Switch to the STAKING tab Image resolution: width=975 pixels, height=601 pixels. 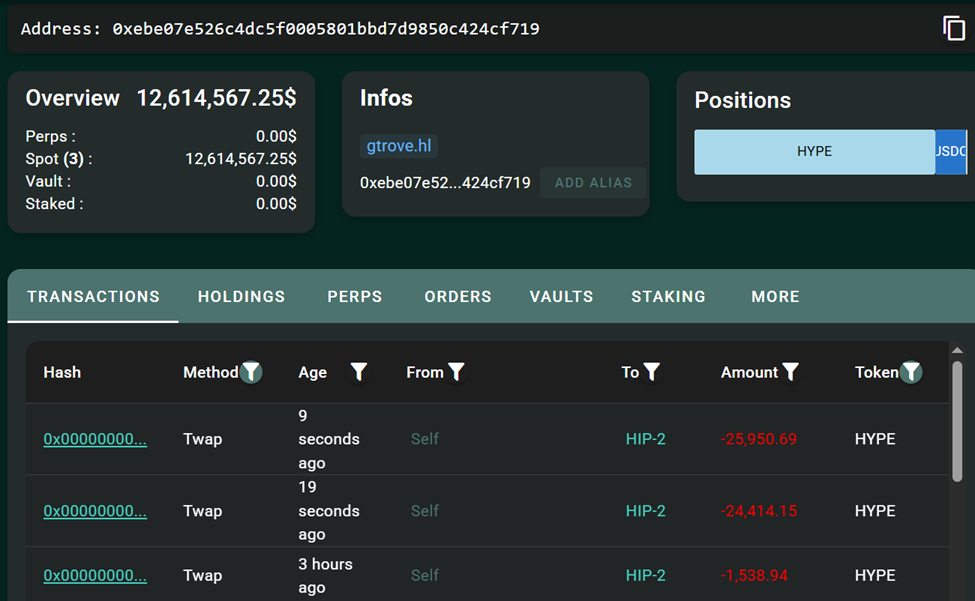click(668, 296)
